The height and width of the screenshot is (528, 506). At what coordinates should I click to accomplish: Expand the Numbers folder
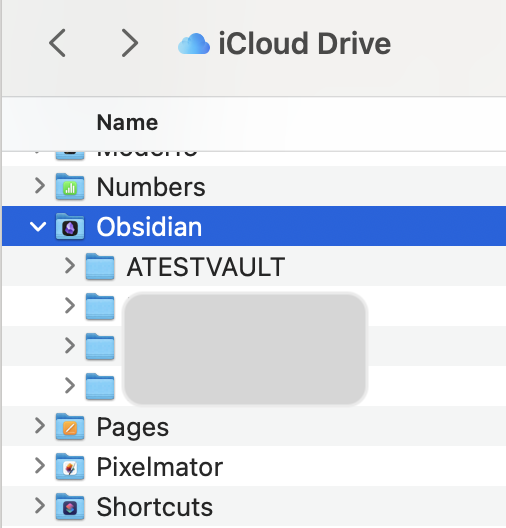[x=40, y=186]
